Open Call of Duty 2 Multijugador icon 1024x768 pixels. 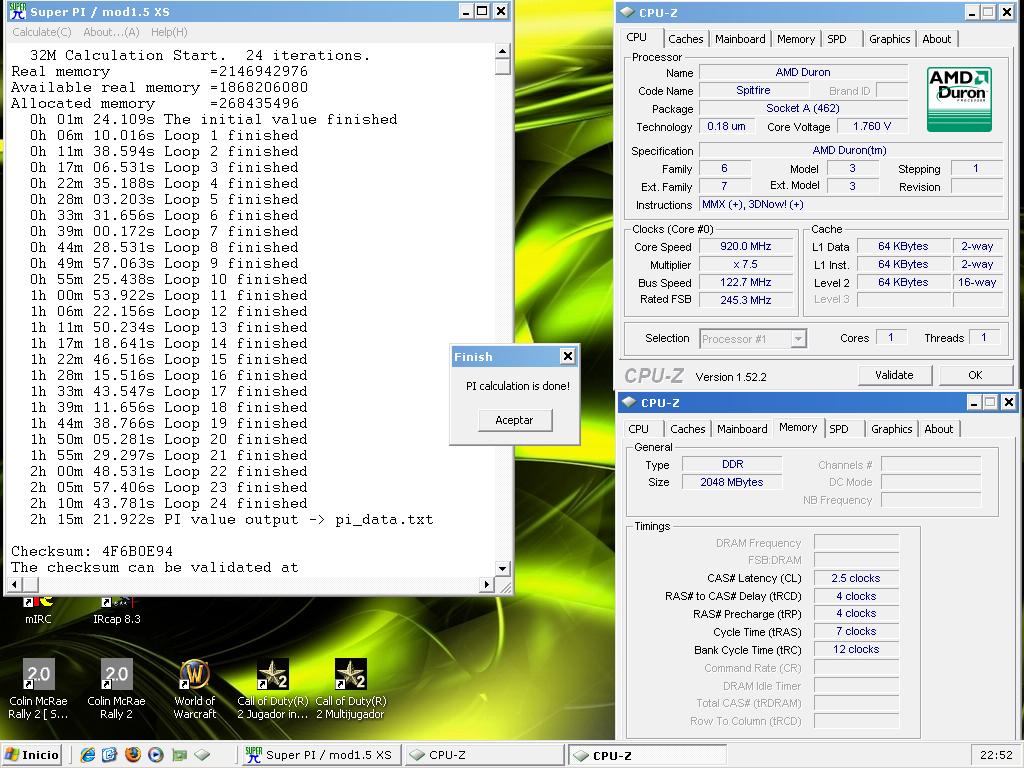tap(351, 689)
